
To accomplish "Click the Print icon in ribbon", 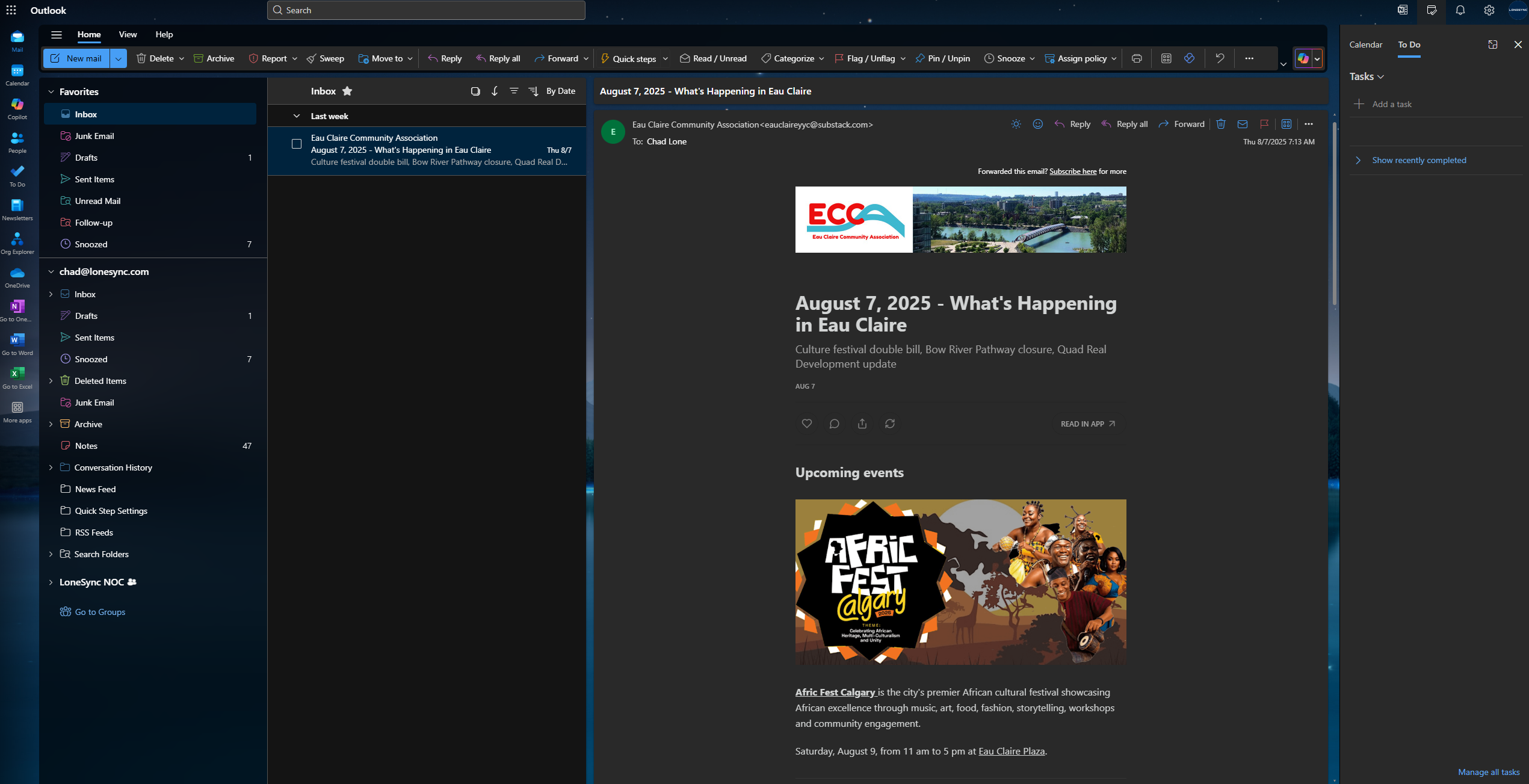I will [1136, 58].
